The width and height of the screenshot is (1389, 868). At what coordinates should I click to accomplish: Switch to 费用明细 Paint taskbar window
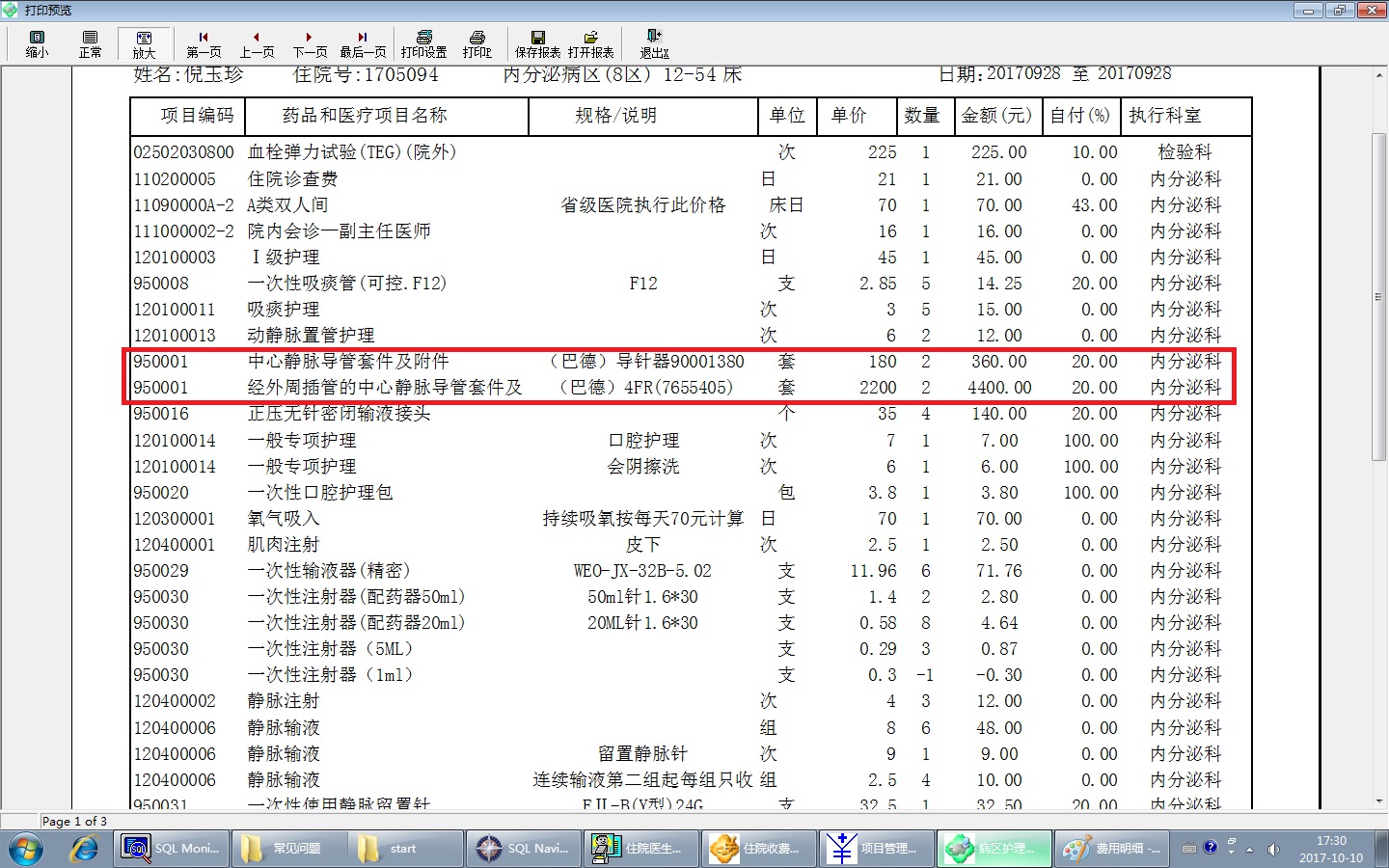1114,849
